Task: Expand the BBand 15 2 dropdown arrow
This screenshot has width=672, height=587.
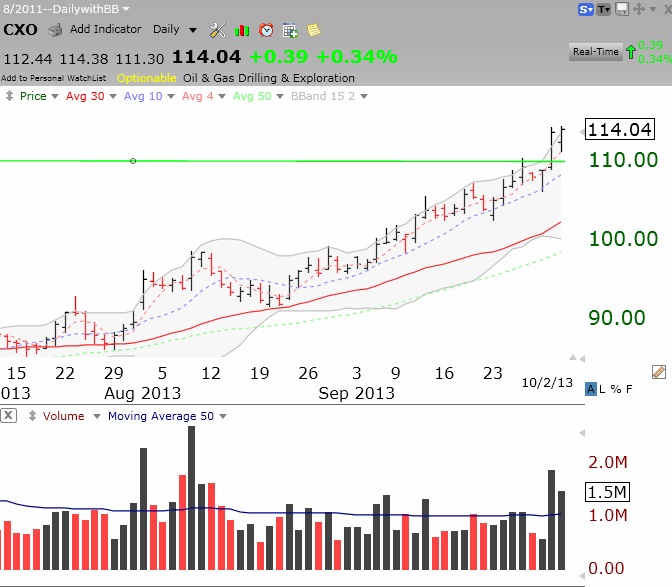Action: click(364, 96)
